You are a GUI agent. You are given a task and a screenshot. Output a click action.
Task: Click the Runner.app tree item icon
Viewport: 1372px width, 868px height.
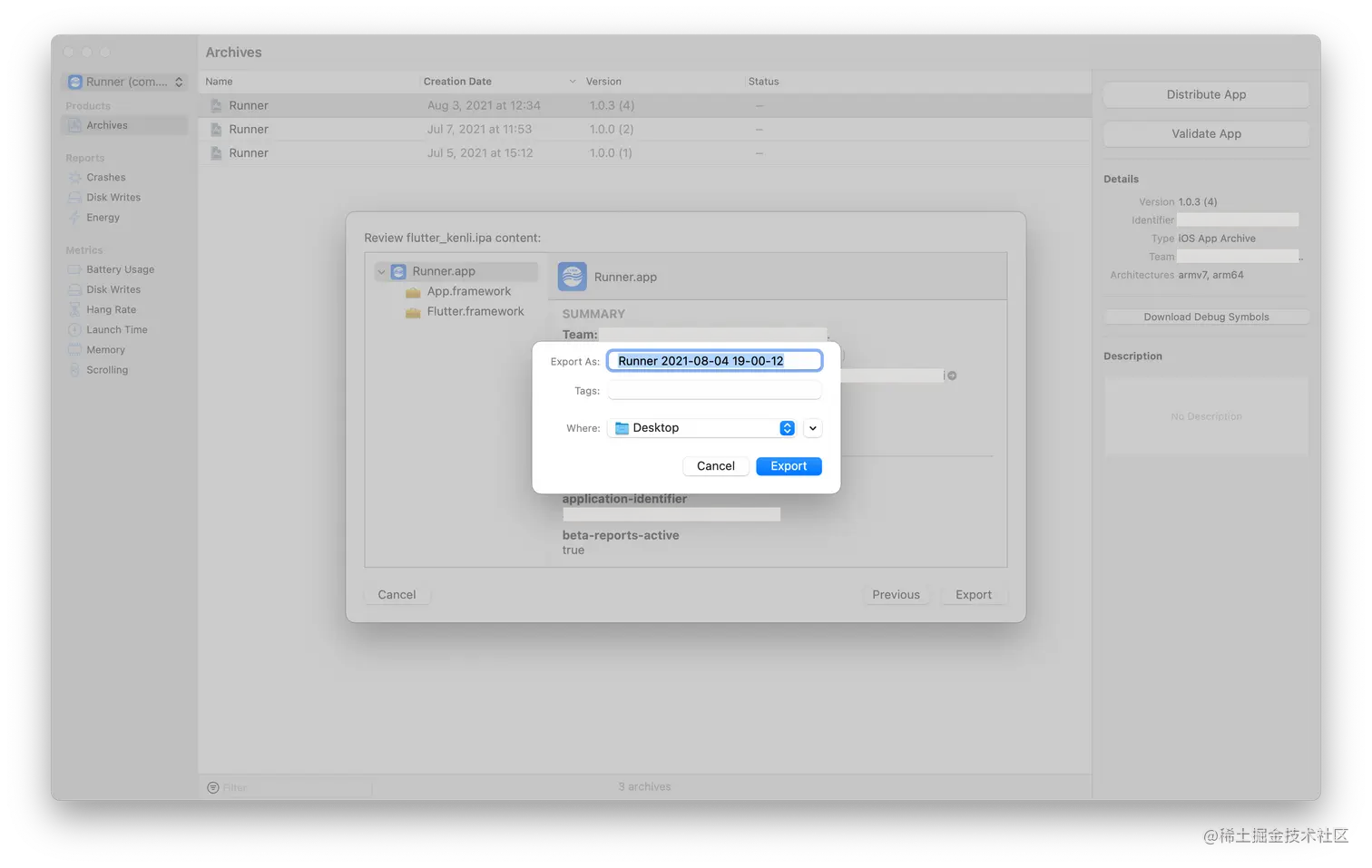pos(398,271)
